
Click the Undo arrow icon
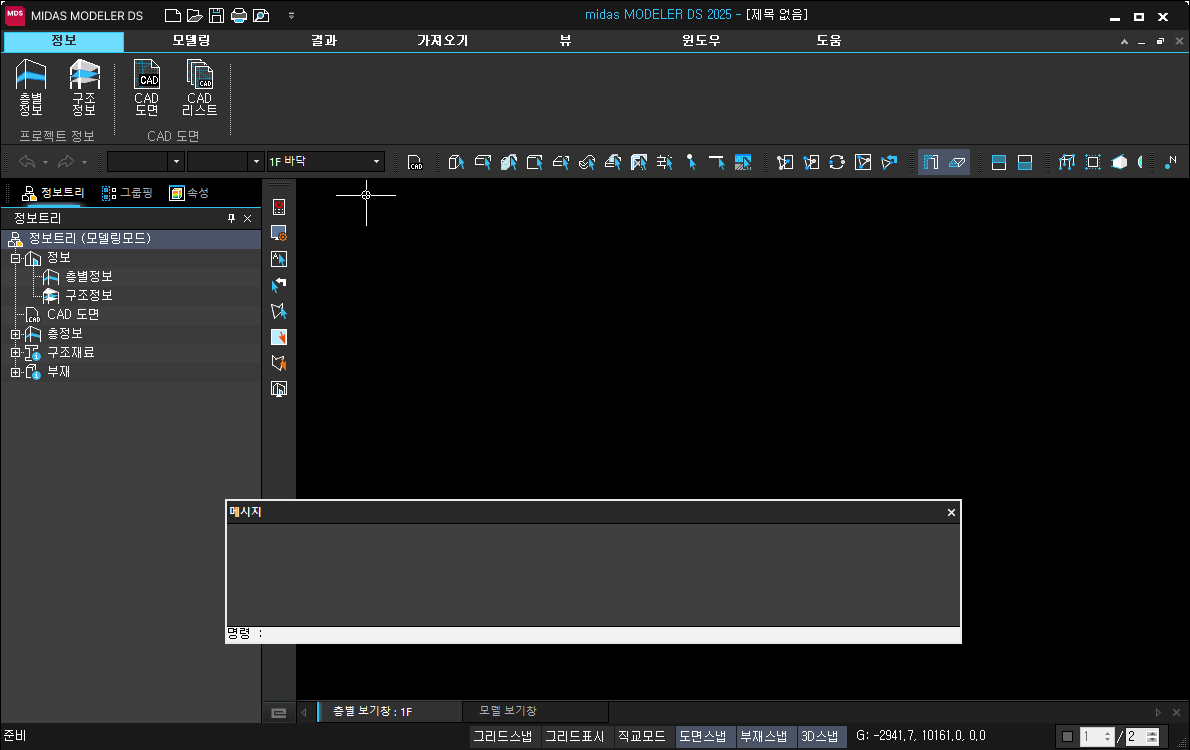tap(27, 162)
